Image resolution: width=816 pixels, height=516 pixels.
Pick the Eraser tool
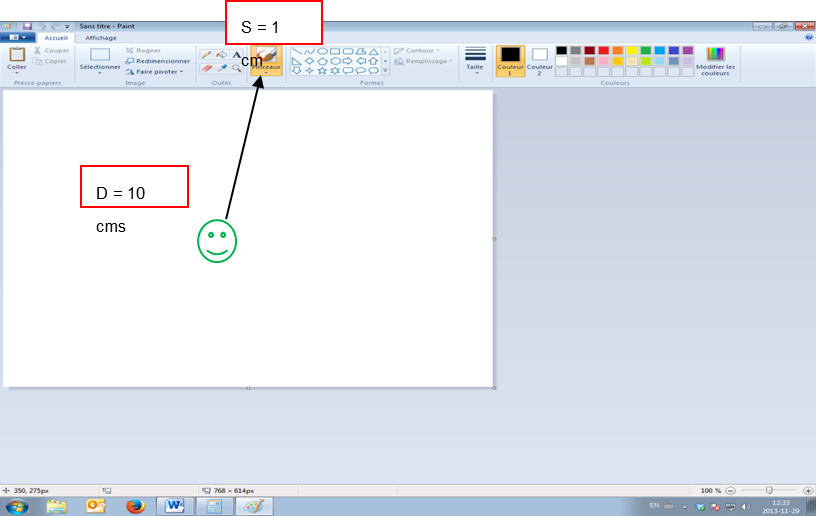pos(206,68)
